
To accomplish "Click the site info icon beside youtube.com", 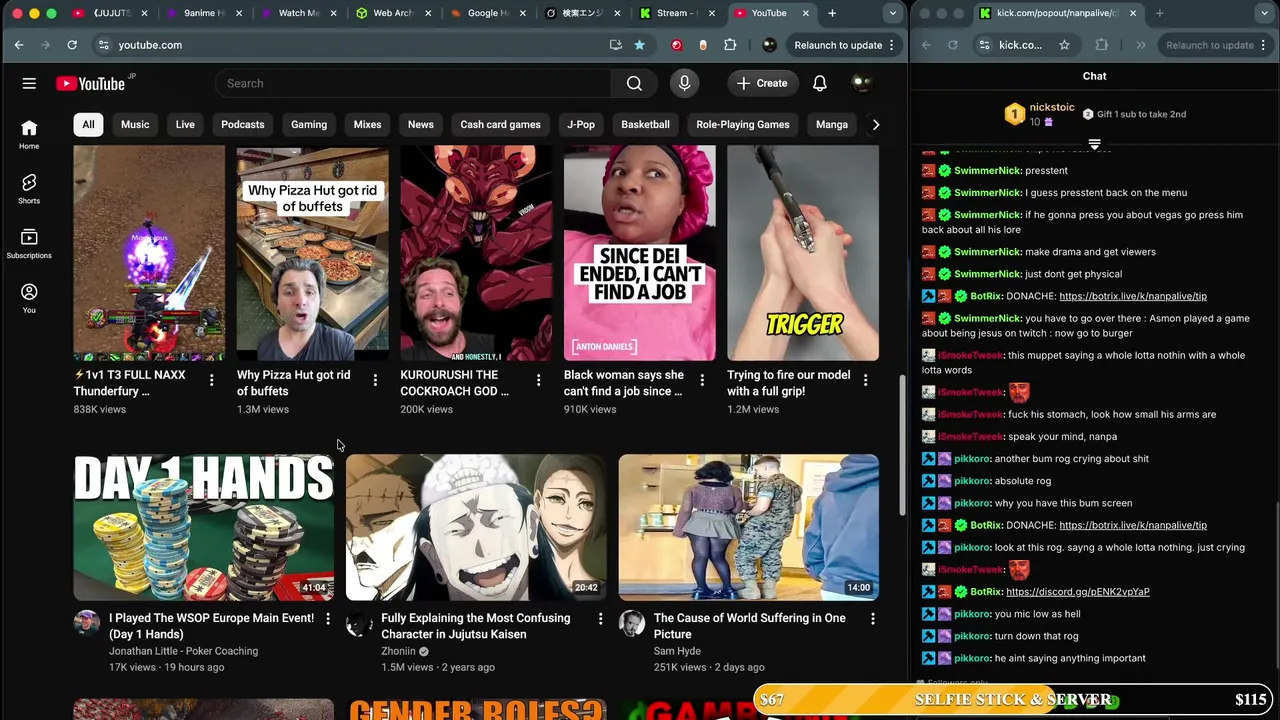I will click(x=103, y=45).
